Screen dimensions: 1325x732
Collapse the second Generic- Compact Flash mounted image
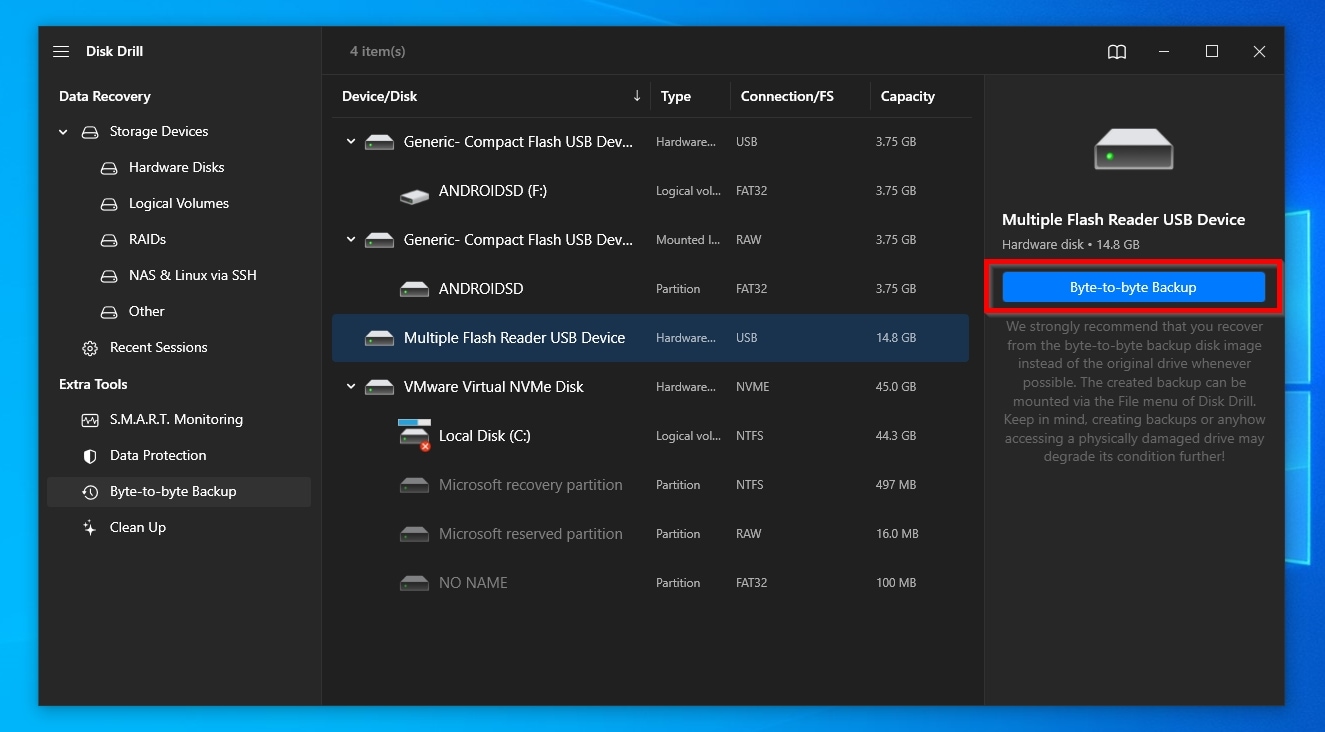[351, 240]
